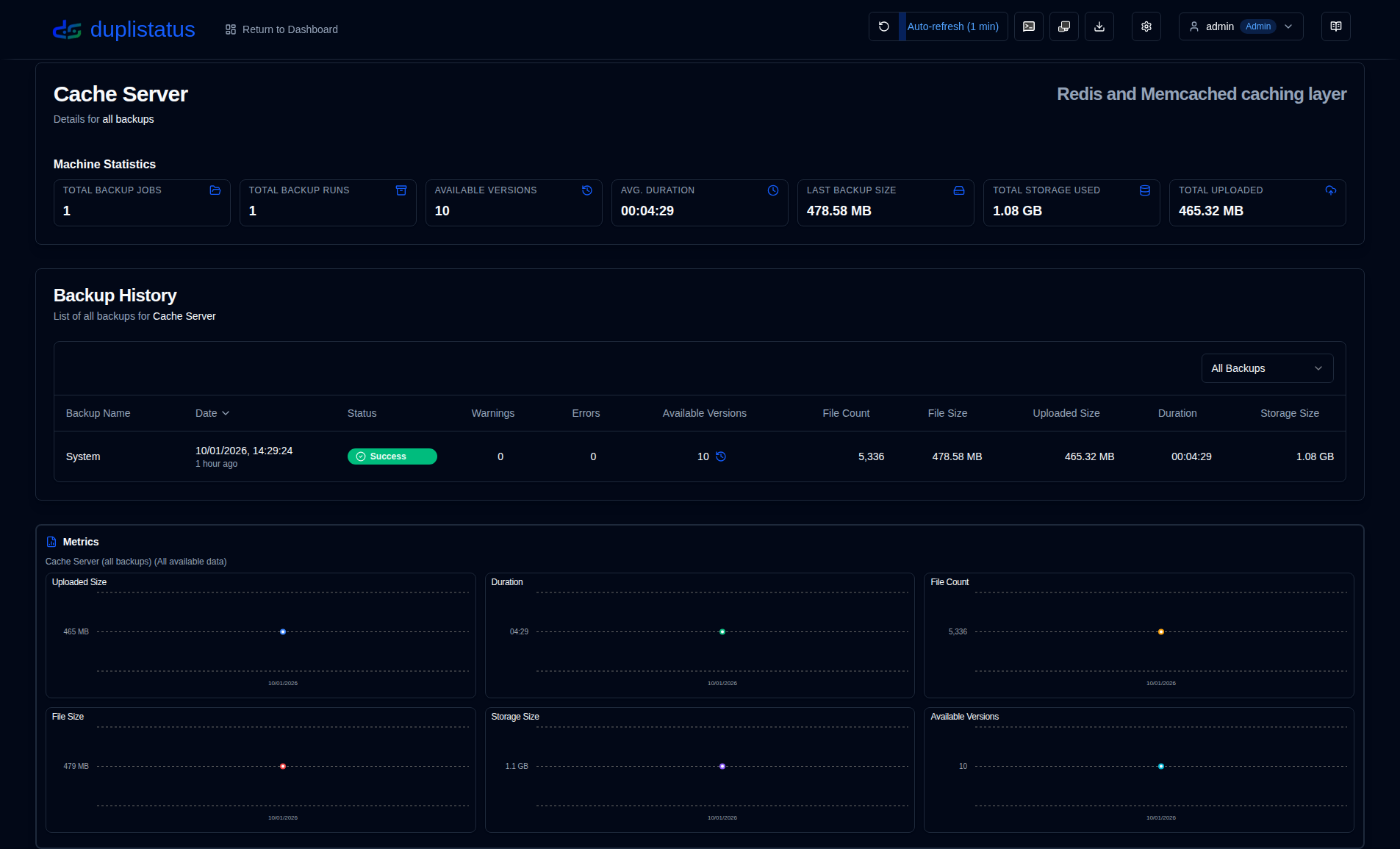
Task: Click the File Count chart data point
Action: [1161, 632]
